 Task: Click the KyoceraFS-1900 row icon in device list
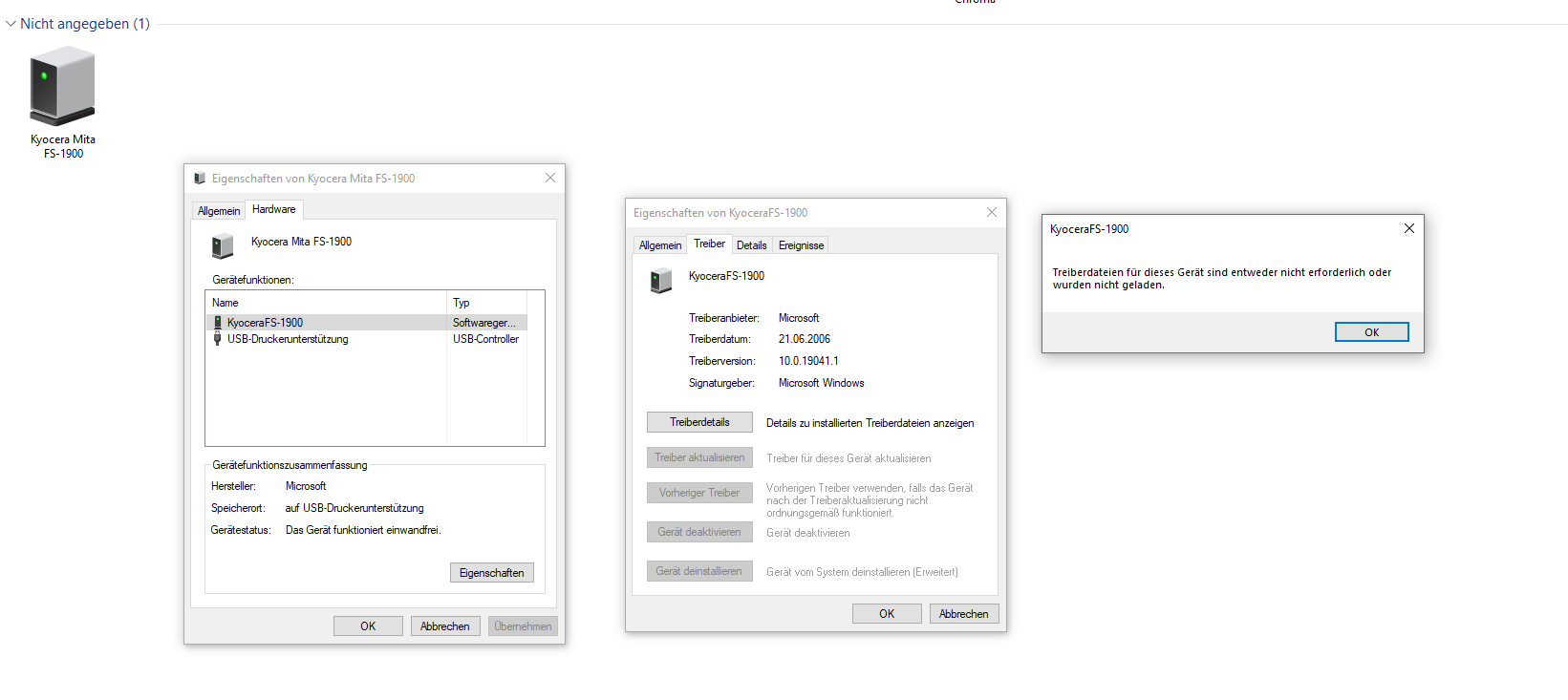(x=218, y=323)
